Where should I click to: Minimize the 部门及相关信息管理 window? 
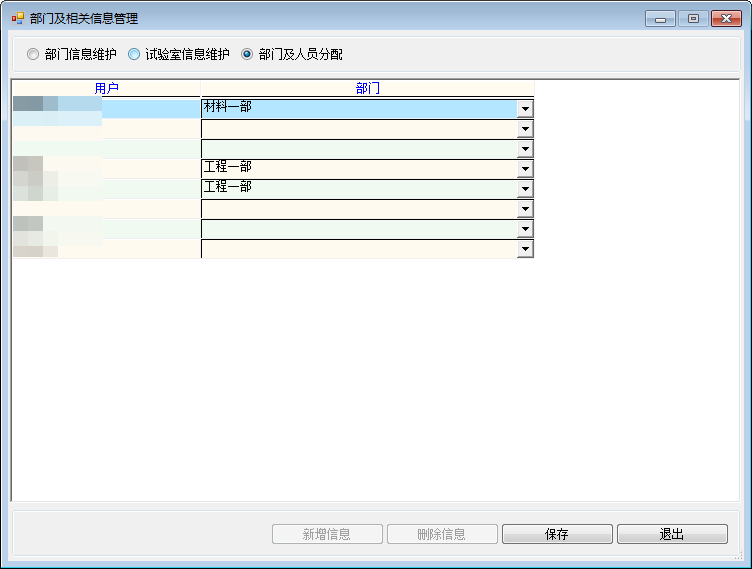(x=660, y=18)
